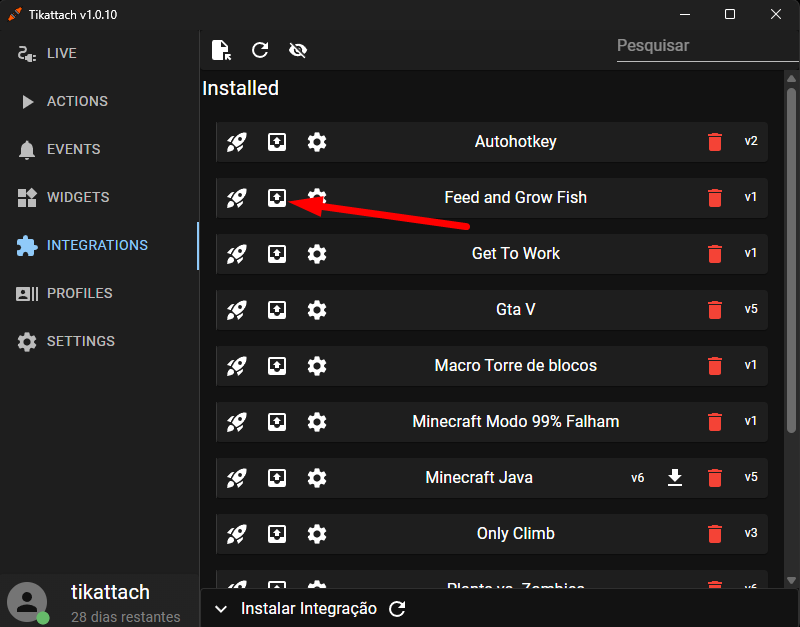800x627 pixels.
Task: Click the upload-box icon for Minecraft Java
Action: [277, 479]
